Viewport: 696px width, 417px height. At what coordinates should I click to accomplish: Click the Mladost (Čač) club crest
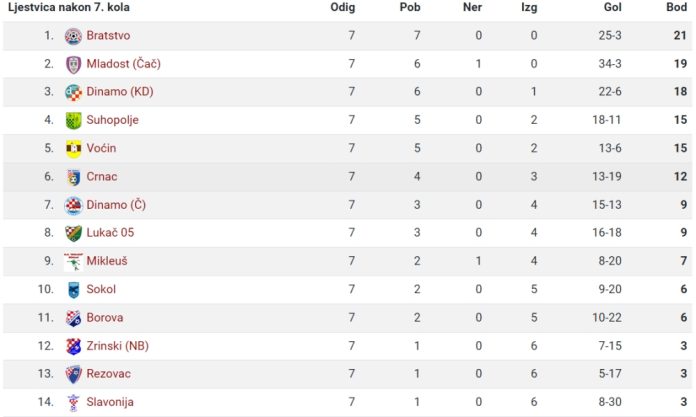73,64
